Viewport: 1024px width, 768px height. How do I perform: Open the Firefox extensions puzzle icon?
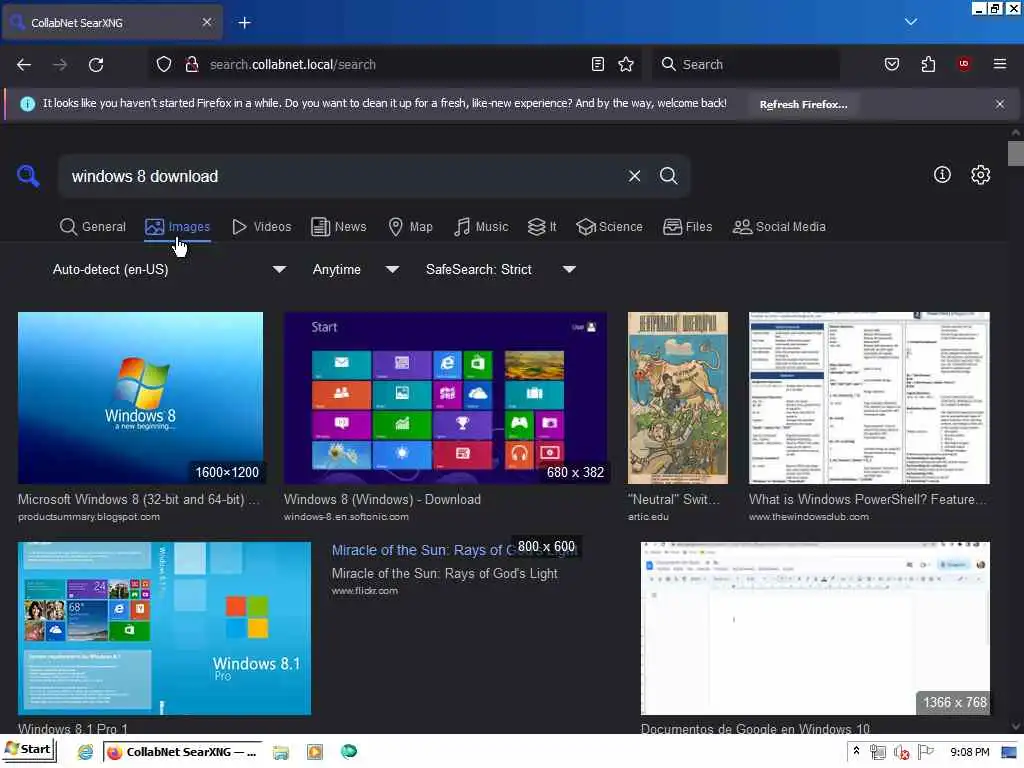pyautogui.click(x=928, y=64)
